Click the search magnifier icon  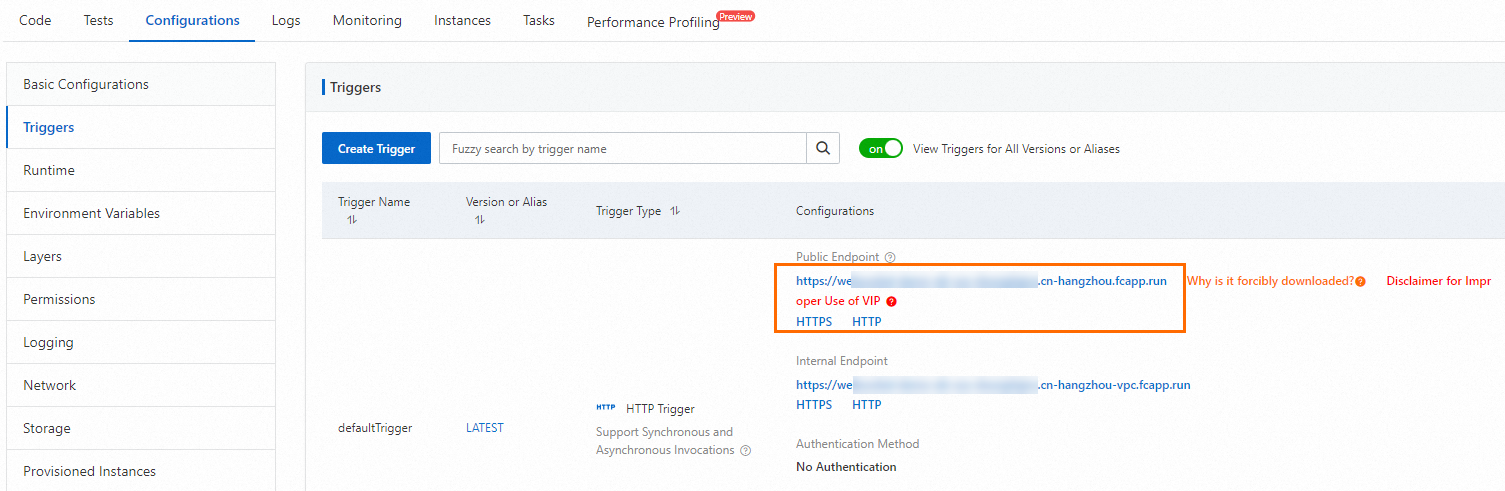tap(822, 148)
